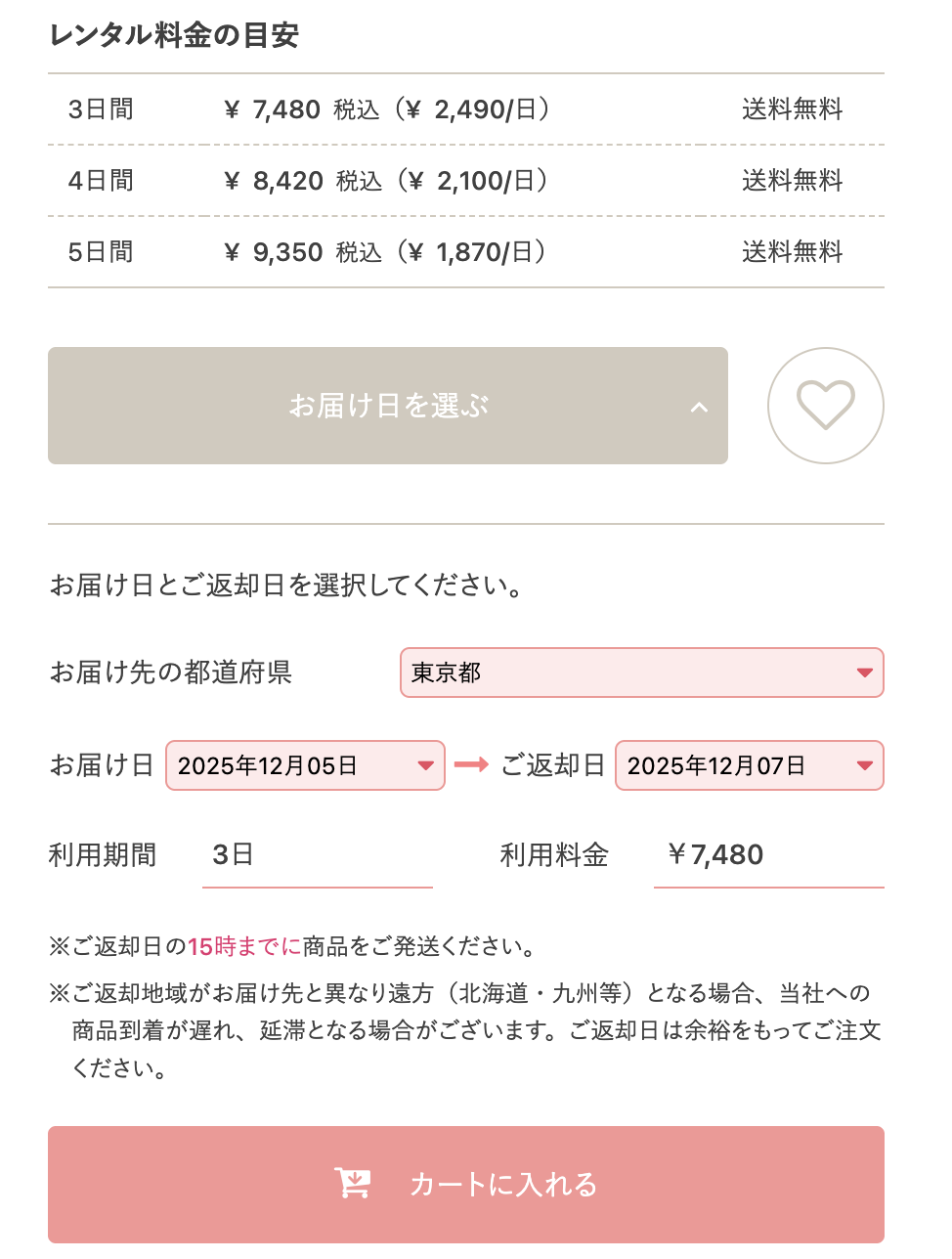Click the 利用期間 field showing 3日
This screenshot has height=1259, width=952.
click(316, 855)
